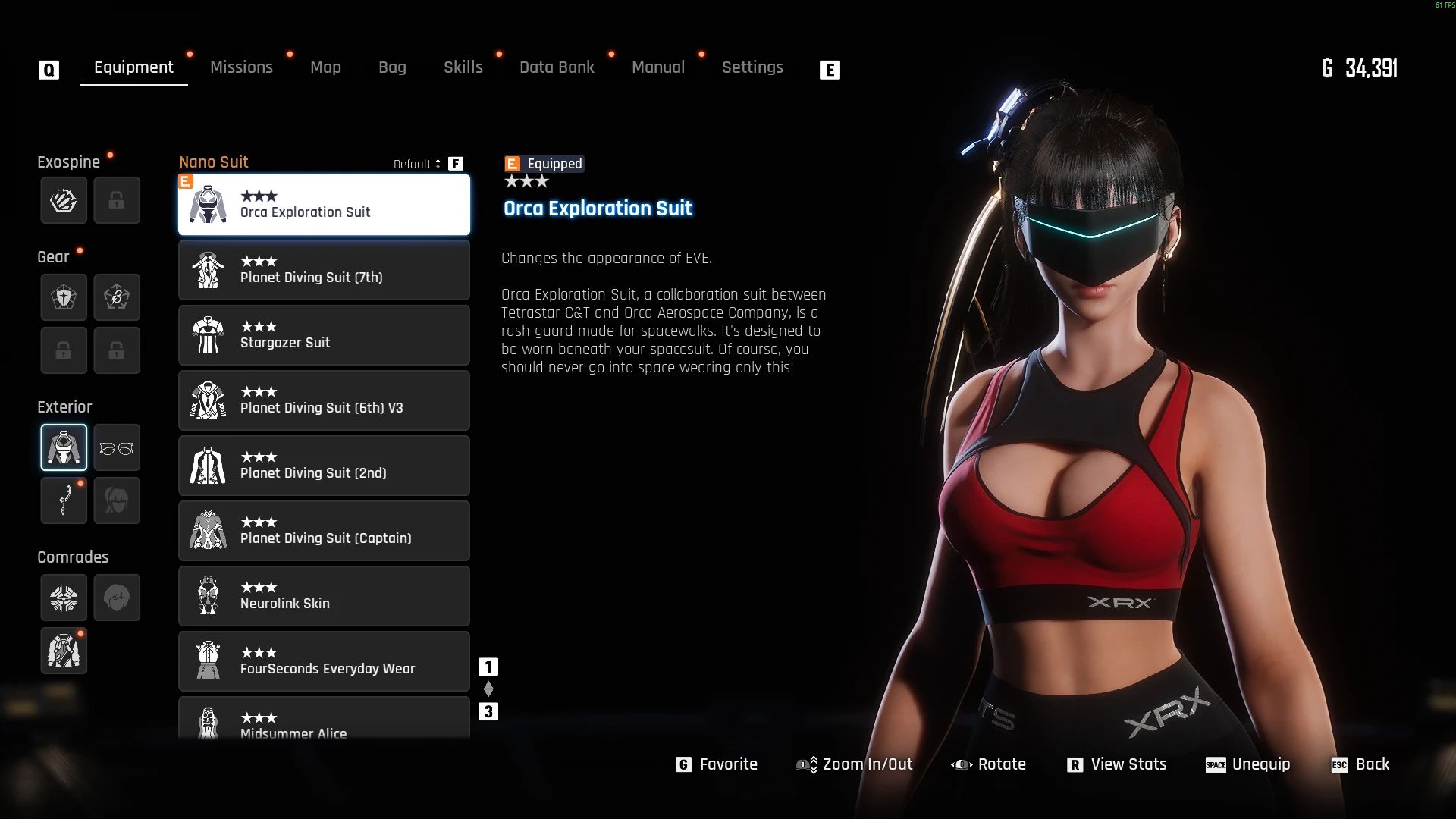Click the Nano Suit list heading
The image size is (1456, 819).
coord(214,162)
